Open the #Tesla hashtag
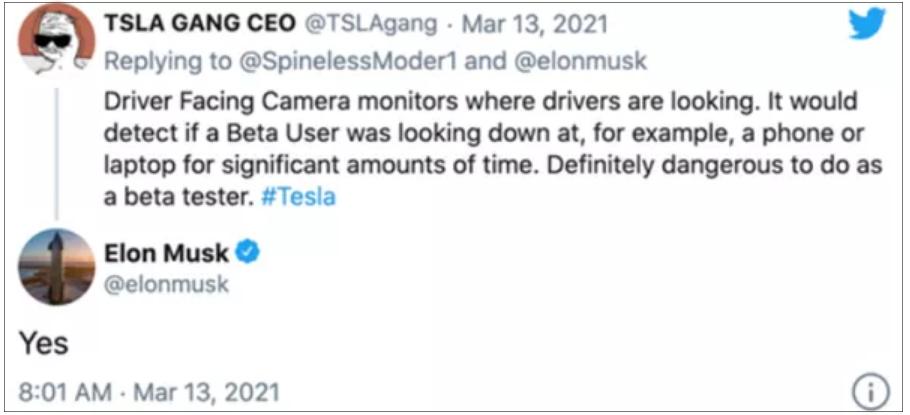The height and width of the screenshot is (415, 910). [x=298, y=196]
